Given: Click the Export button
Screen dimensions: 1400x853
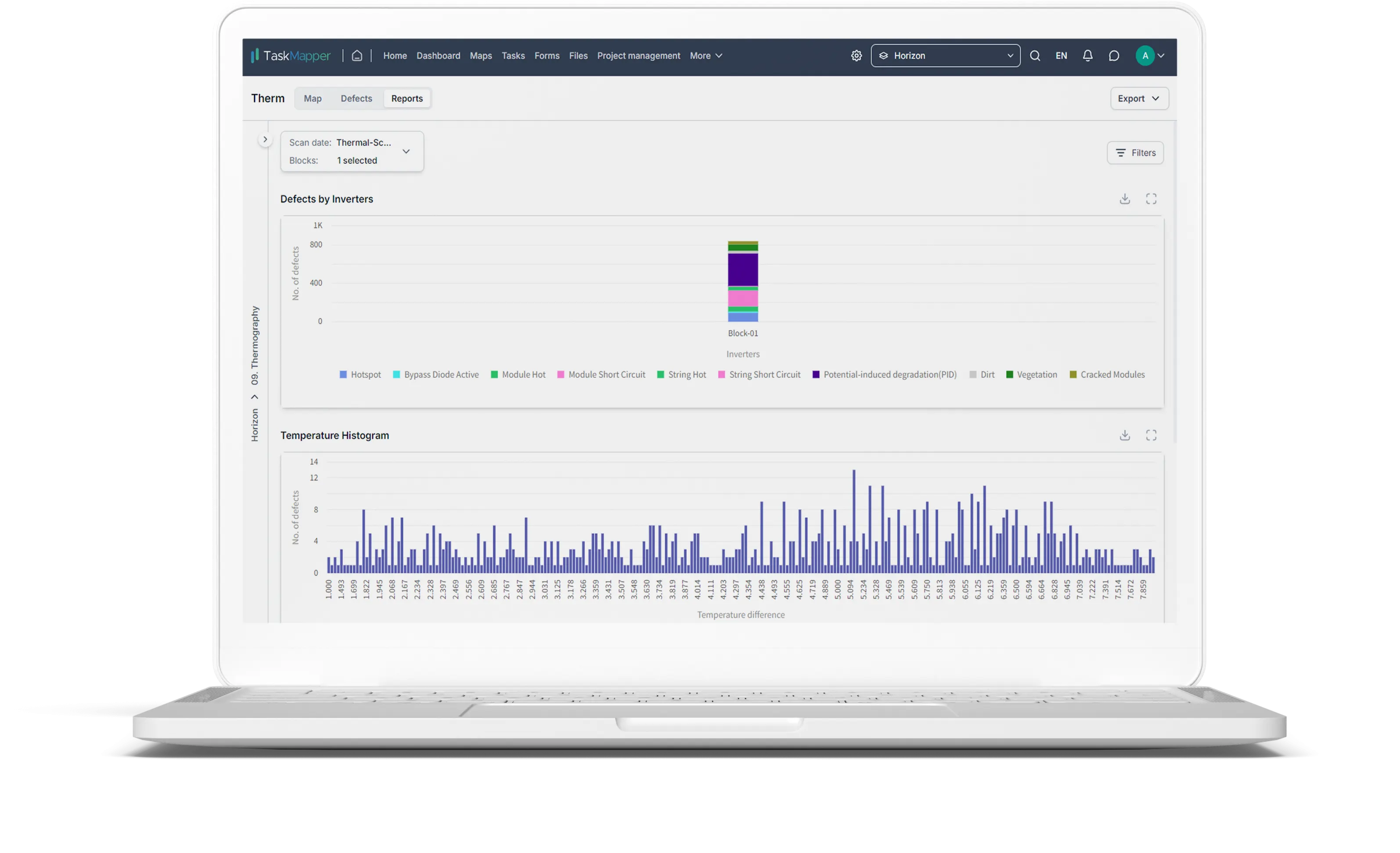Looking at the screenshot, I should click(x=1139, y=98).
